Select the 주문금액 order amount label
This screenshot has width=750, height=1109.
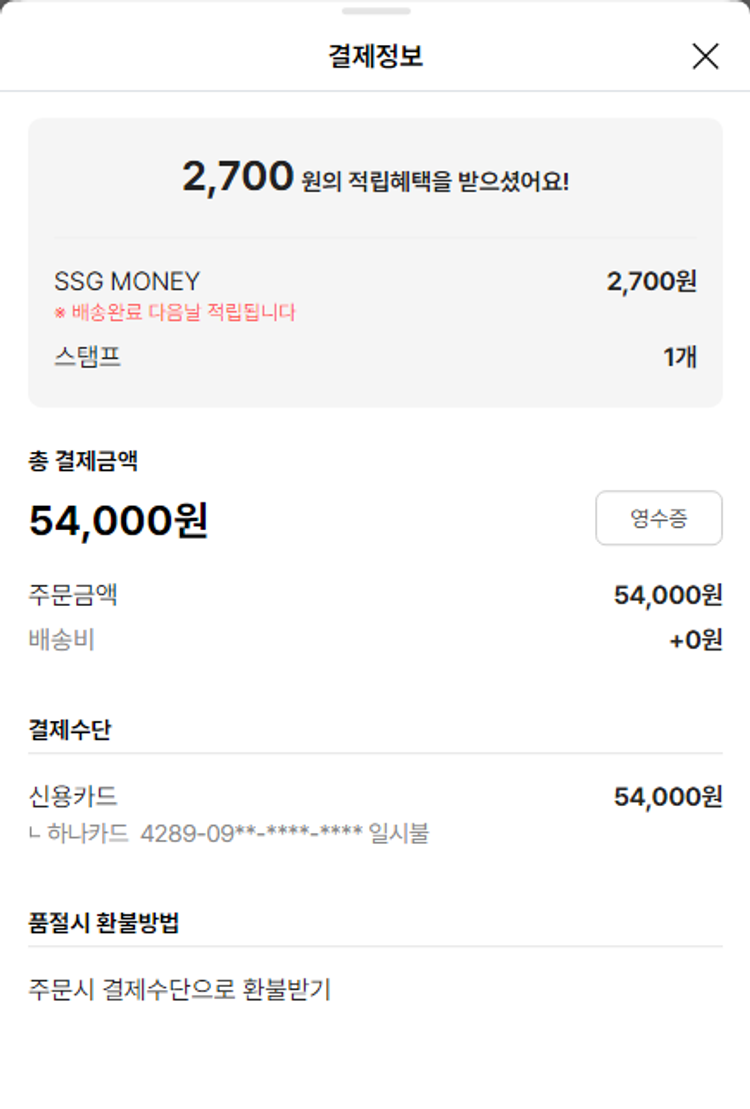tap(73, 595)
